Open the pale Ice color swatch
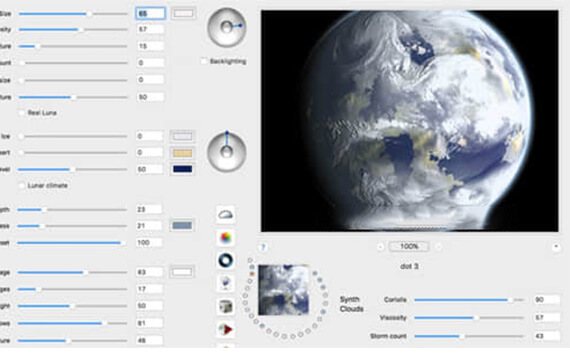Viewport: 570px width, 360px height. [182, 136]
